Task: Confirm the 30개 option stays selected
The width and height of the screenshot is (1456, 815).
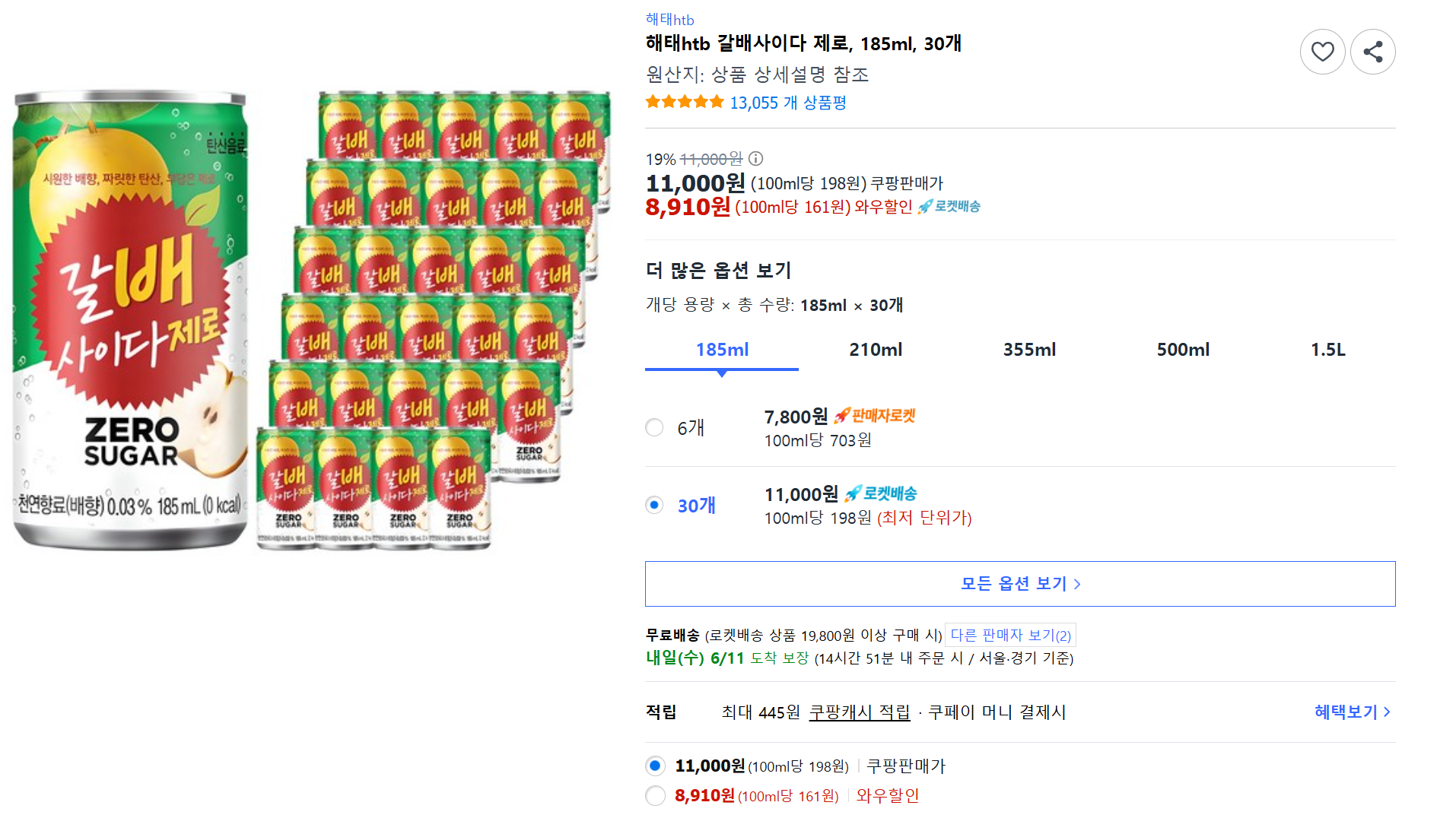Action: pos(654,504)
